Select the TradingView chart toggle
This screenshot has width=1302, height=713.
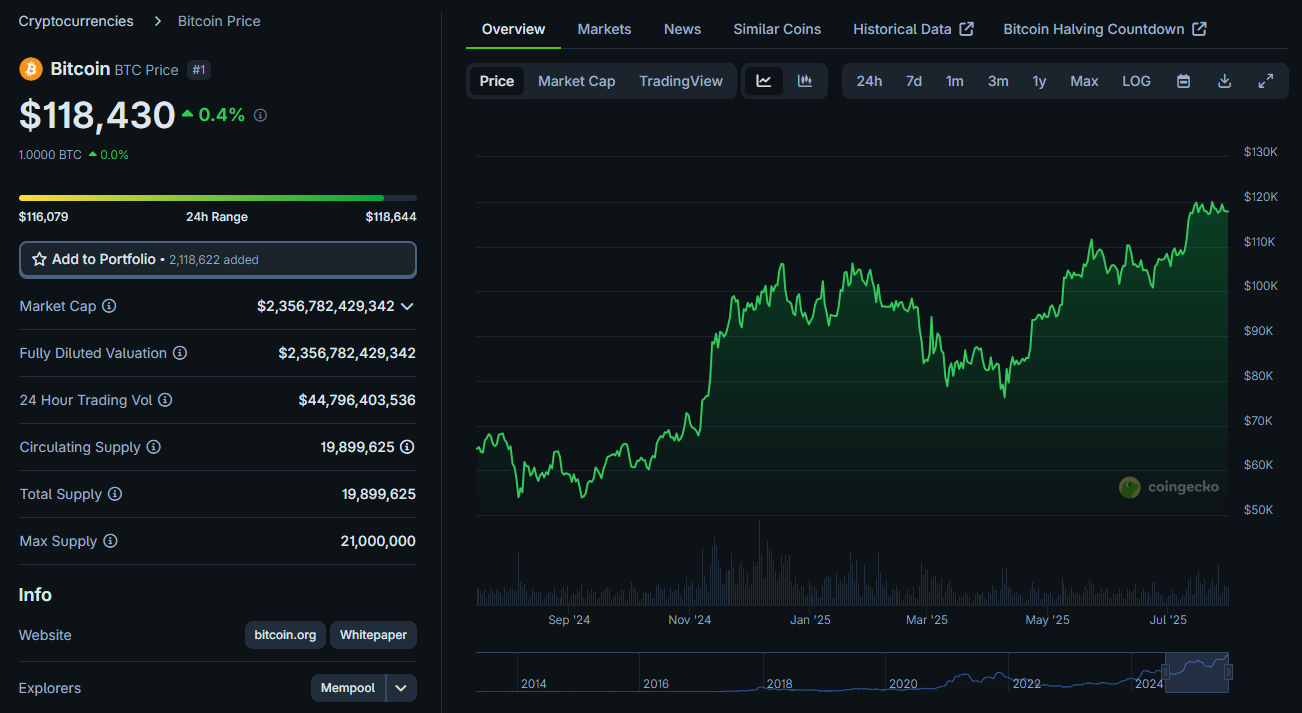[x=681, y=81]
